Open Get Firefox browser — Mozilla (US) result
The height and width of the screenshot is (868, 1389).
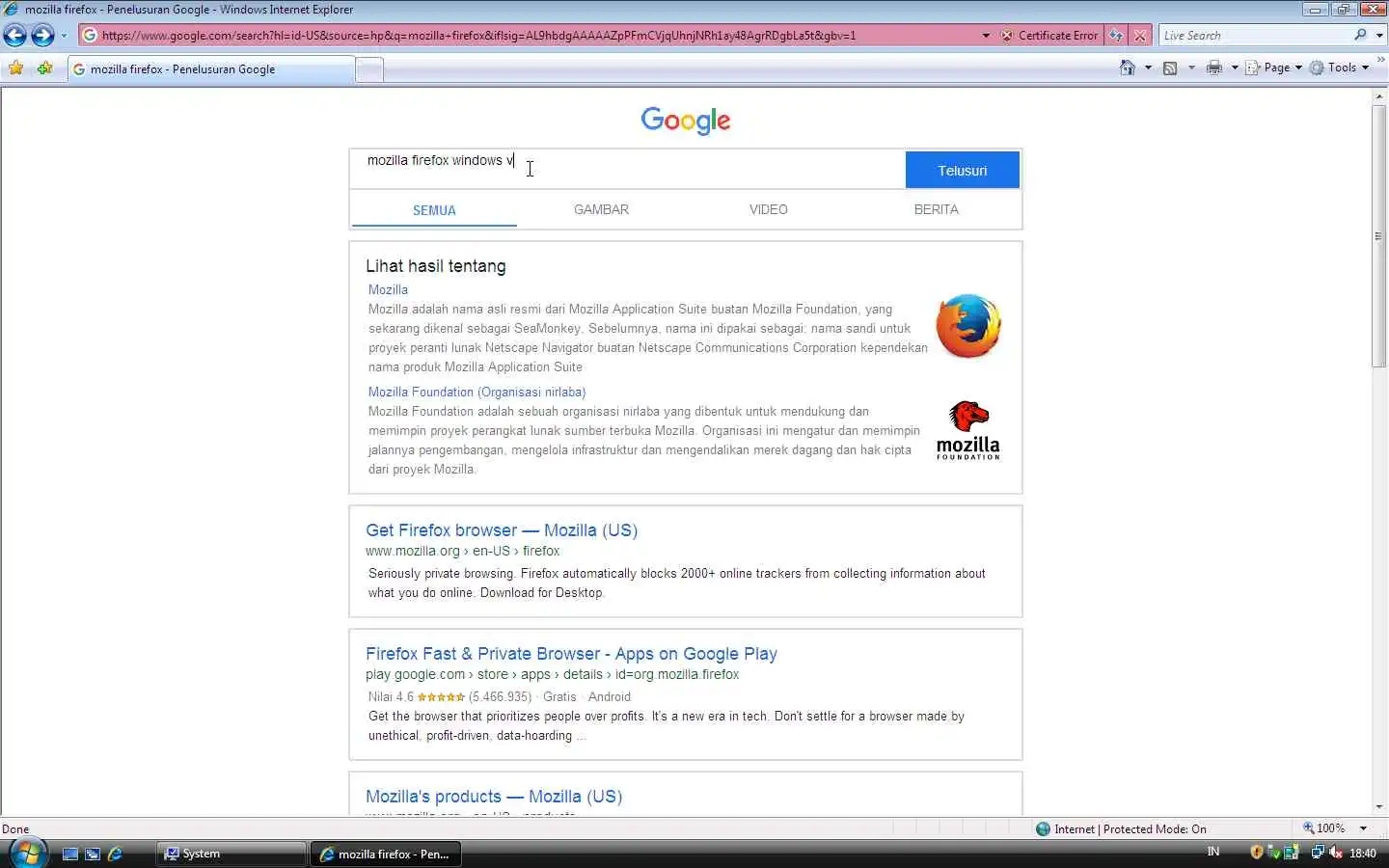click(502, 530)
